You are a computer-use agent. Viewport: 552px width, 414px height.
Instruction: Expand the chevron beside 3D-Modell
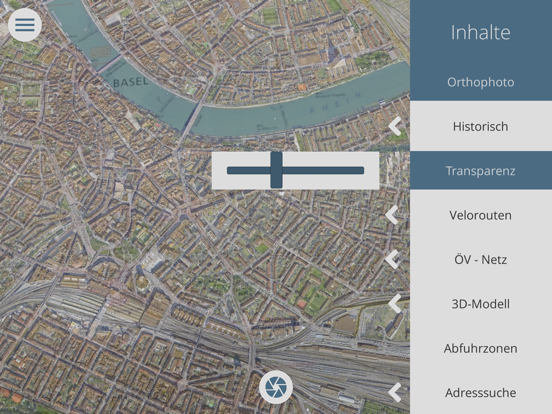point(396,304)
